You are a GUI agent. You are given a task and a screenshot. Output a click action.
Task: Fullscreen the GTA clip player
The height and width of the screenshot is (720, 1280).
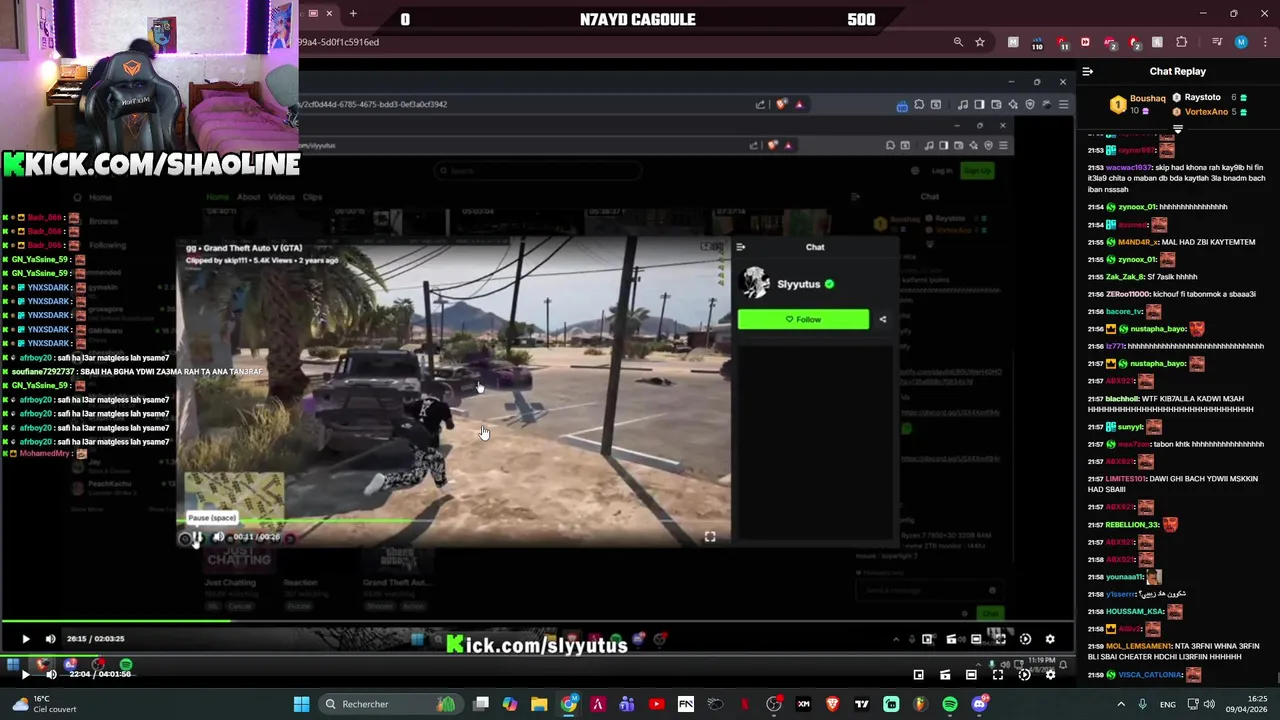pos(710,537)
